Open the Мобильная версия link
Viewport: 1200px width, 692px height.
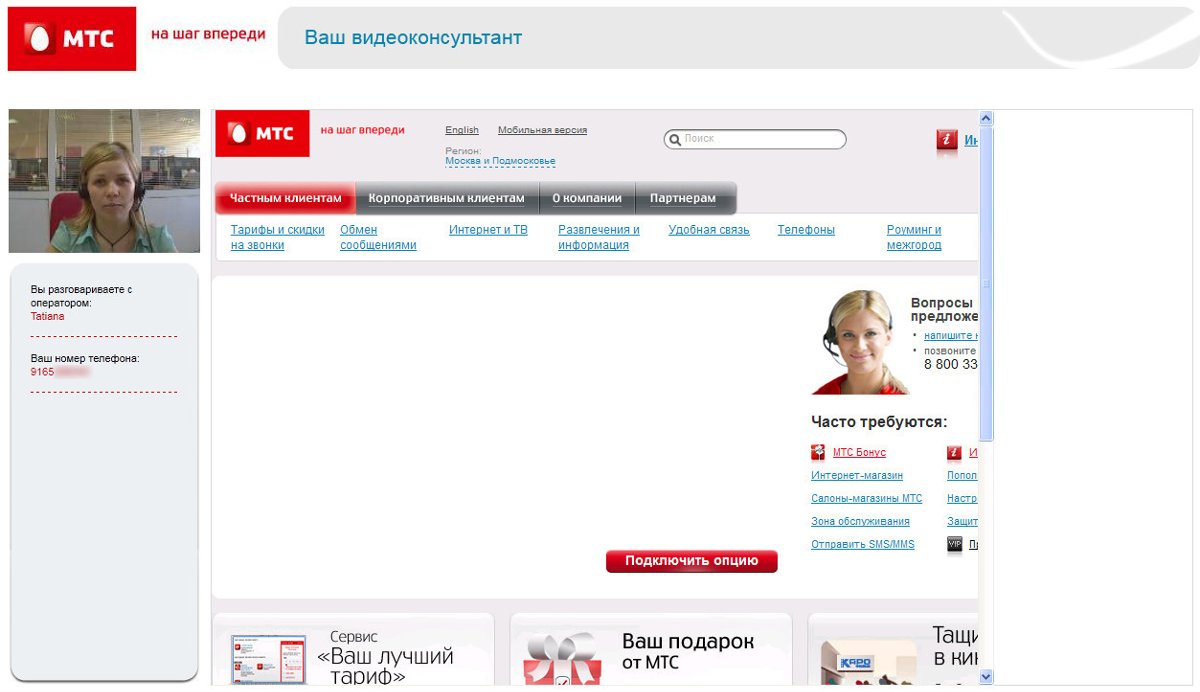coord(542,130)
